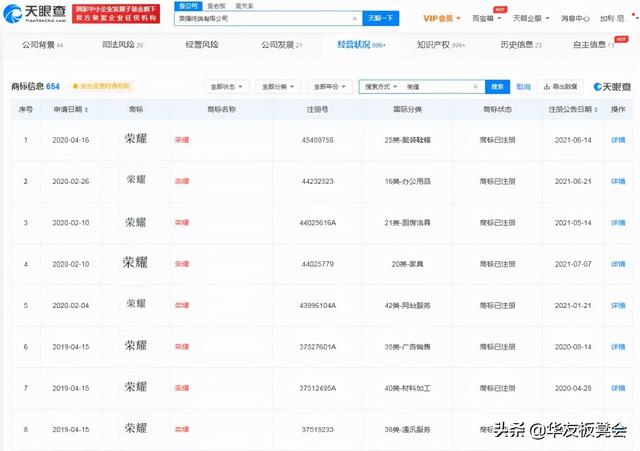Expand the 全部分类 filter dropdown
Screen dimensions: 640x451
point(277,87)
